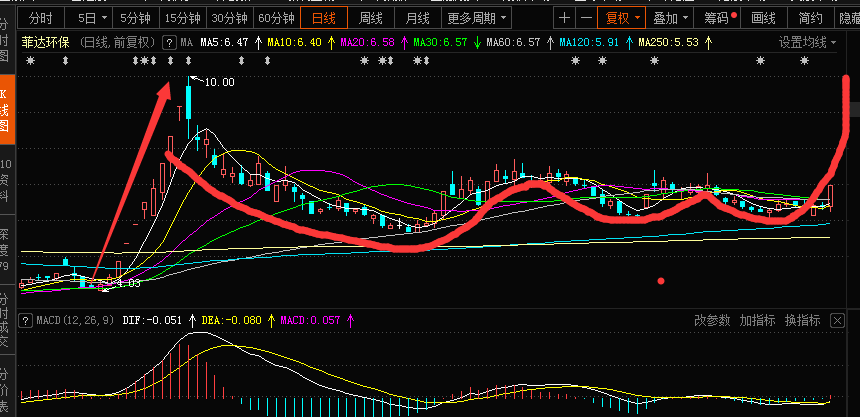Switch to the 月线 monthly period
This screenshot has width=860, height=417.
[x=417, y=18]
